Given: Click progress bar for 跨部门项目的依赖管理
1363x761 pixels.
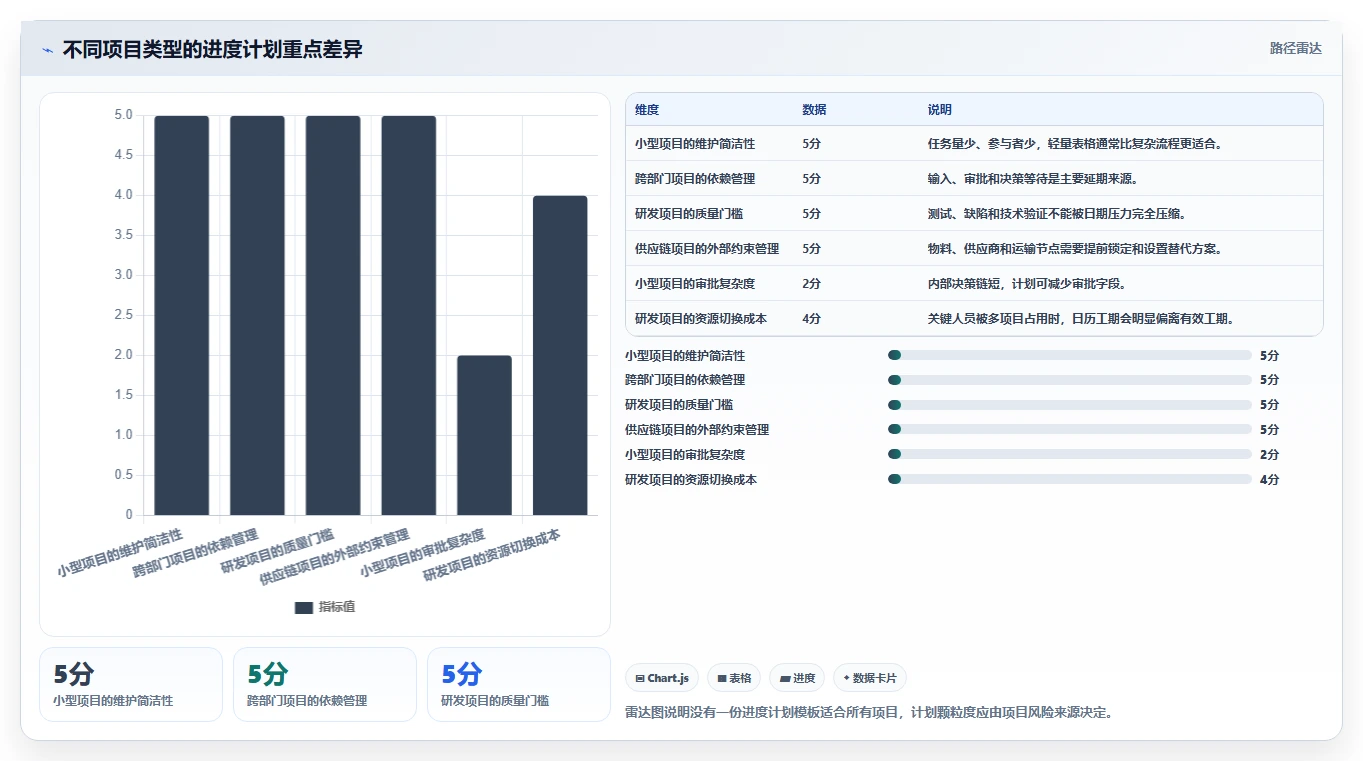Looking at the screenshot, I should click(1069, 380).
